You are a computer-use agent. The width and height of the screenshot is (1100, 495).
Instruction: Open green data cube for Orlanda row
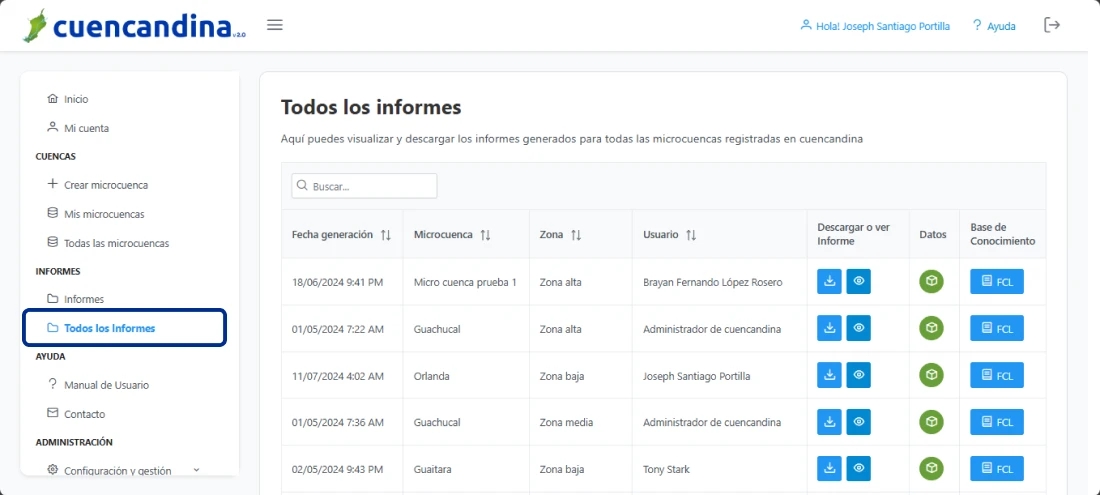click(x=932, y=375)
